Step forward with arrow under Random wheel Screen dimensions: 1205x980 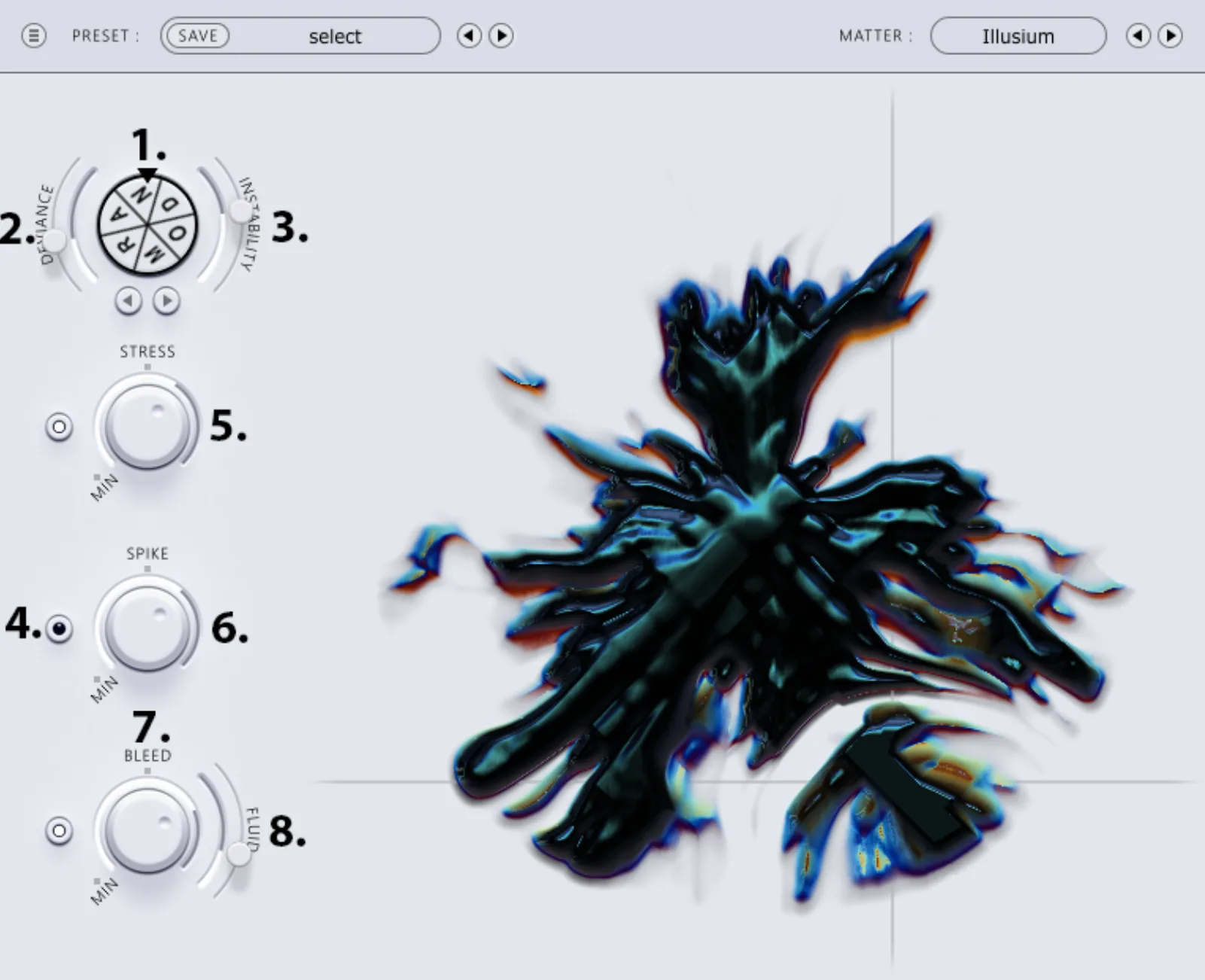pos(166,301)
